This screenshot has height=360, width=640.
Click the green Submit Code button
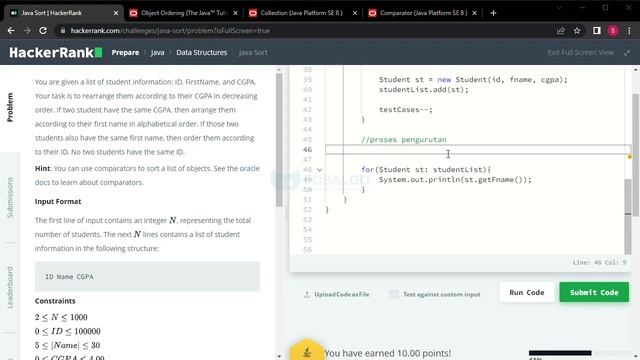tap(594, 292)
